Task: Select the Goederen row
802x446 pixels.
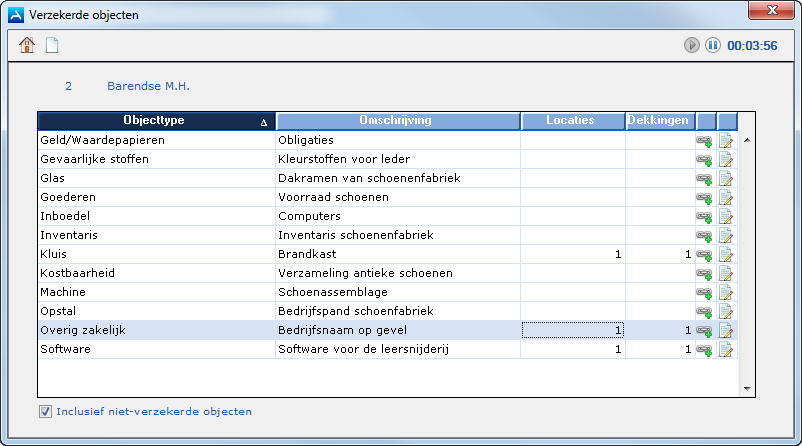Action: [x=157, y=198]
